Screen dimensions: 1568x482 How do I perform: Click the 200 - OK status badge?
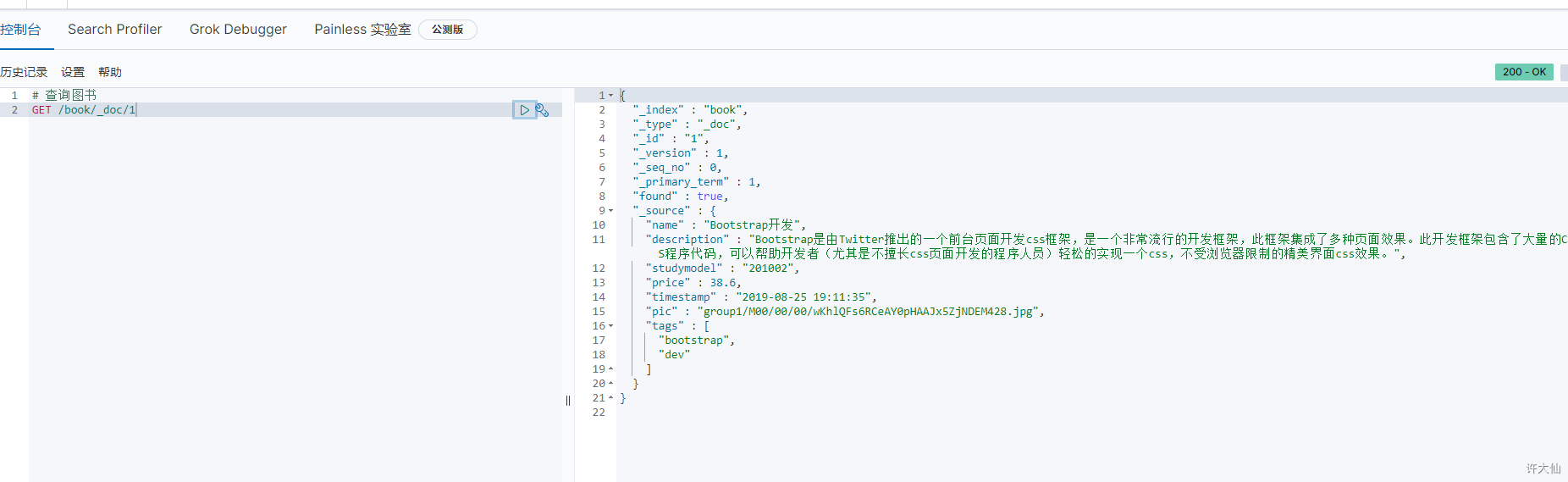click(x=1524, y=72)
